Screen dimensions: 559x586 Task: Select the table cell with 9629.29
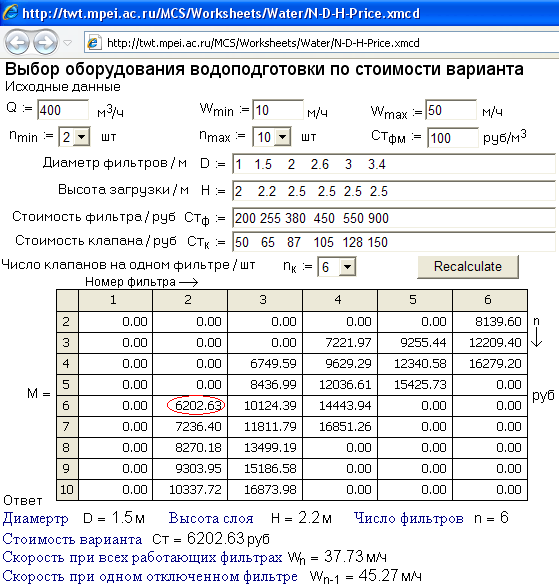[340, 363]
